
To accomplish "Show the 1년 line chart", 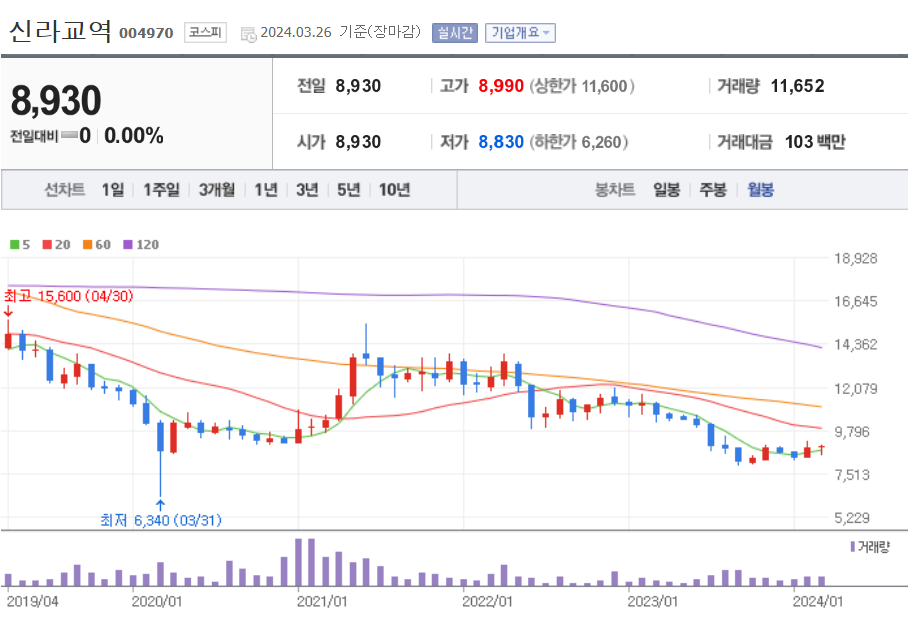I will pyautogui.click(x=266, y=190).
